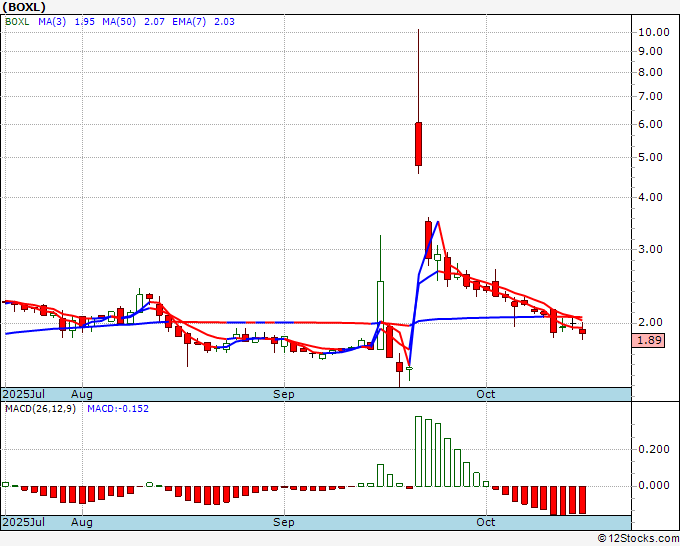Click the MA(50) legend label
The image size is (680, 546).
pos(119,22)
